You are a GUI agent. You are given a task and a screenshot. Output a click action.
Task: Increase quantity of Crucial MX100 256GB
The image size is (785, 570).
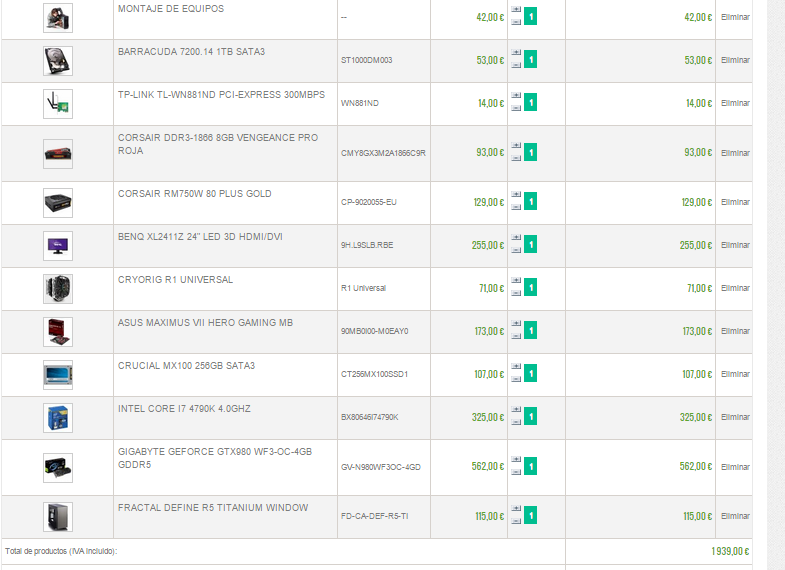(516, 367)
